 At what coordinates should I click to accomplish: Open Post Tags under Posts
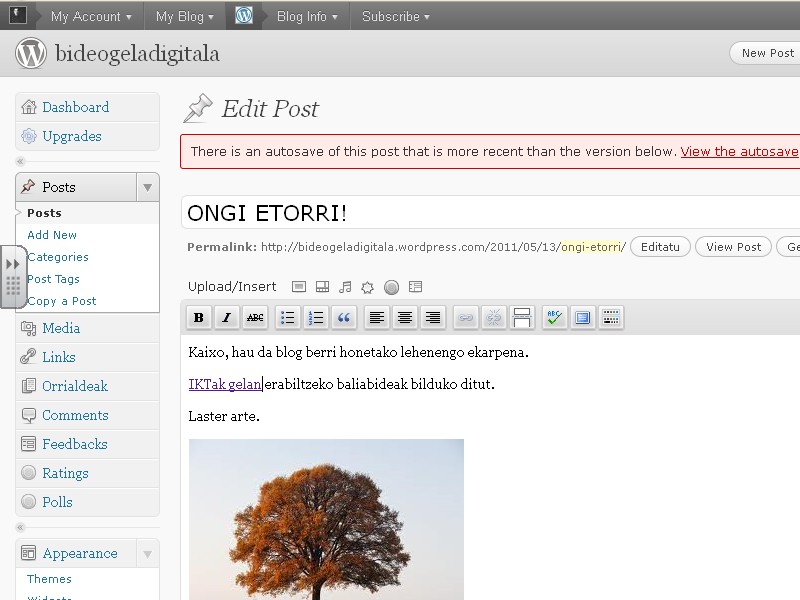point(53,279)
